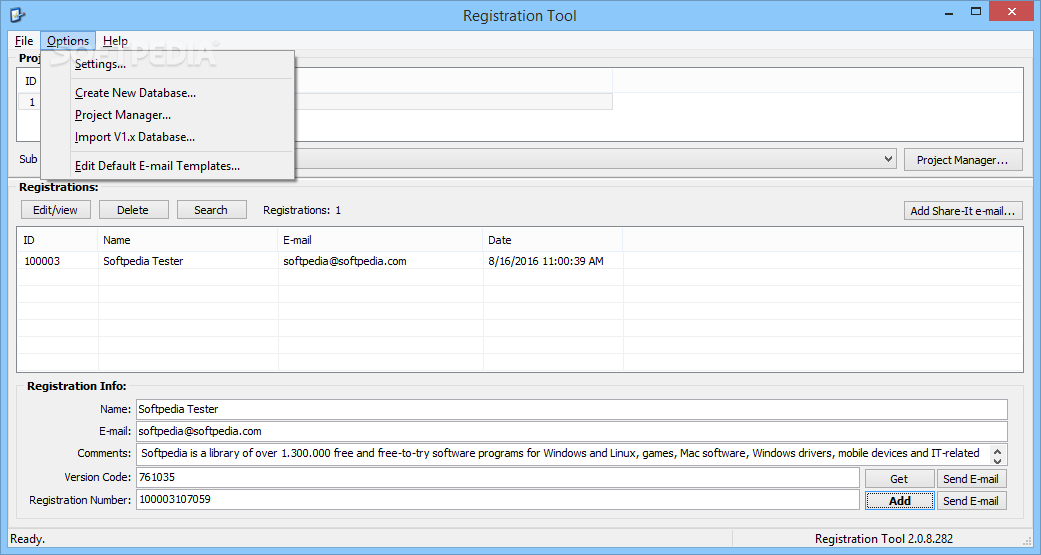
Task: Click Registration Tool 2.0.8.282 version text
Action: tap(884, 539)
